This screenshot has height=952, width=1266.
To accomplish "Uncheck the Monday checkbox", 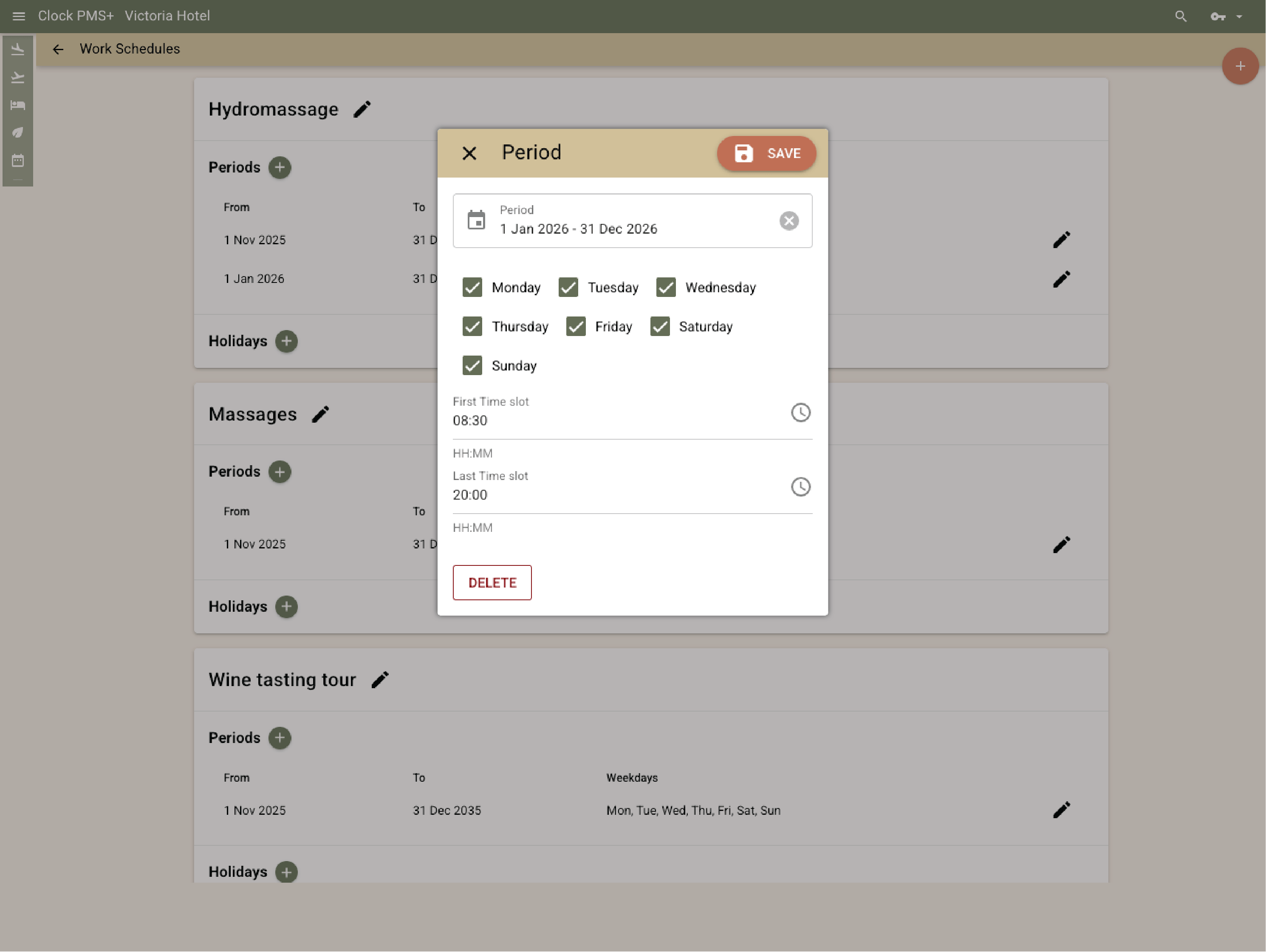I will [x=472, y=287].
